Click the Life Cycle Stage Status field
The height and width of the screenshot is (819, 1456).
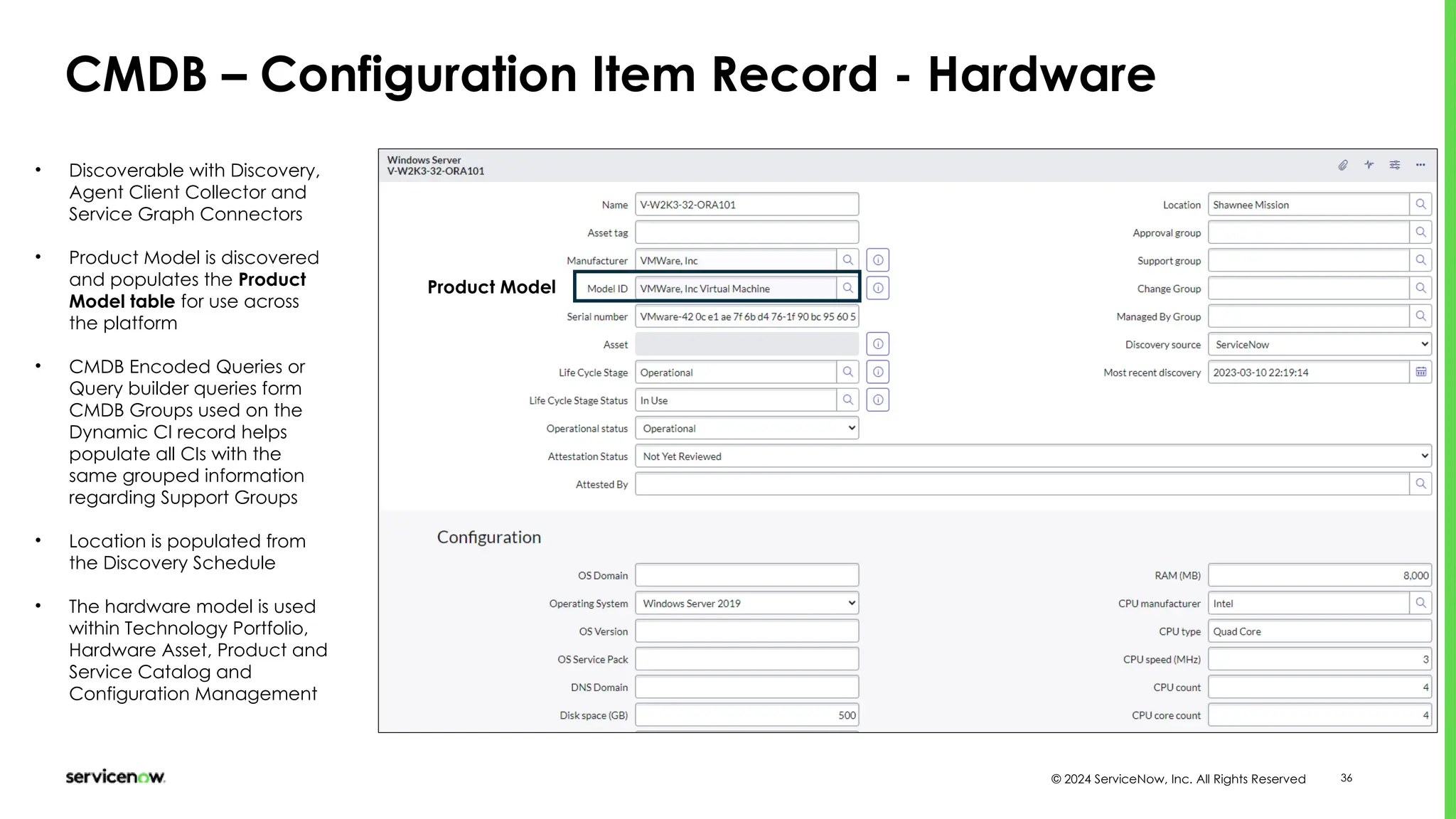(736, 400)
